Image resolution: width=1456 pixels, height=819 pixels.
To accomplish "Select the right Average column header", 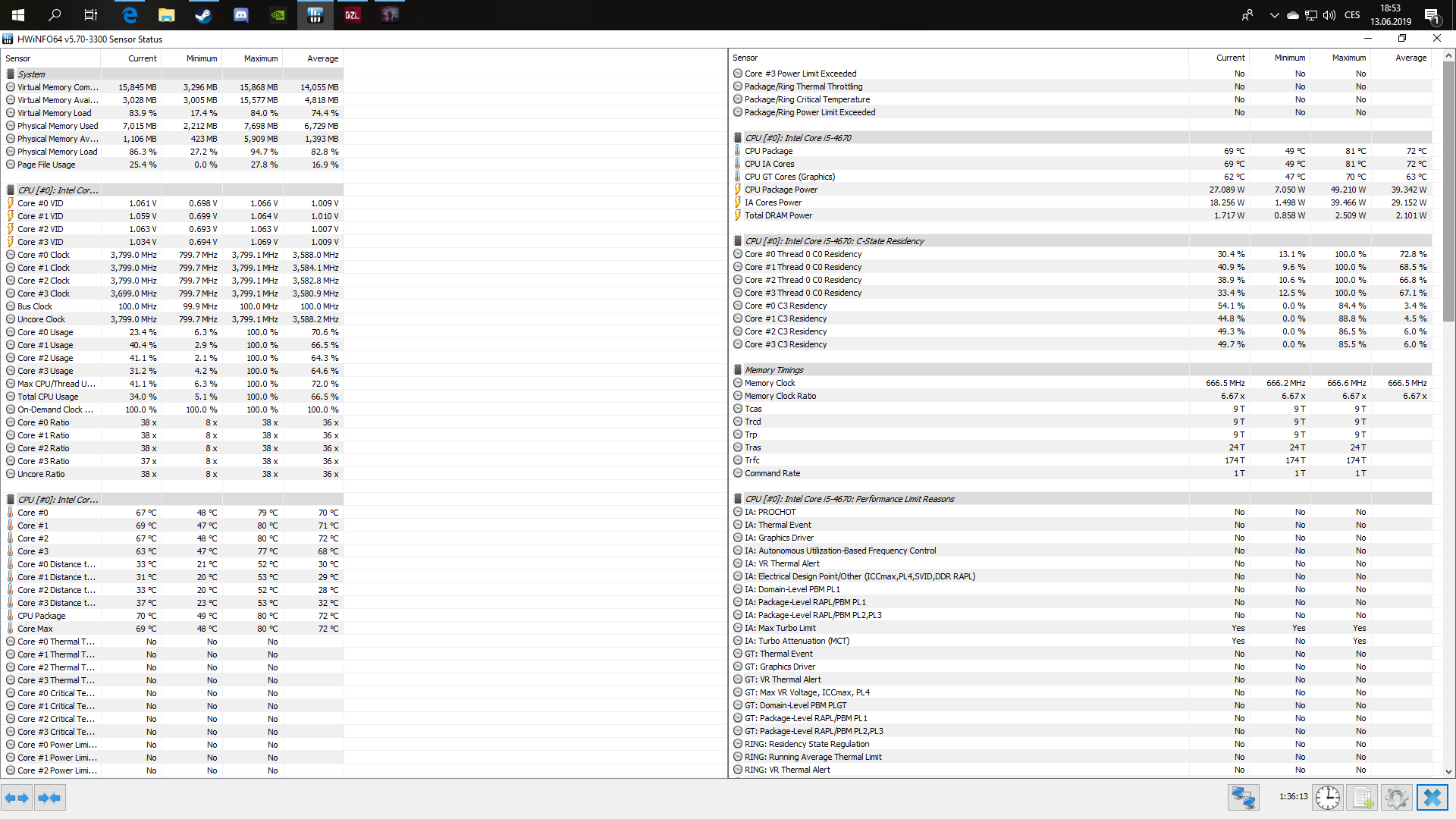I will (x=1410, y=58).
